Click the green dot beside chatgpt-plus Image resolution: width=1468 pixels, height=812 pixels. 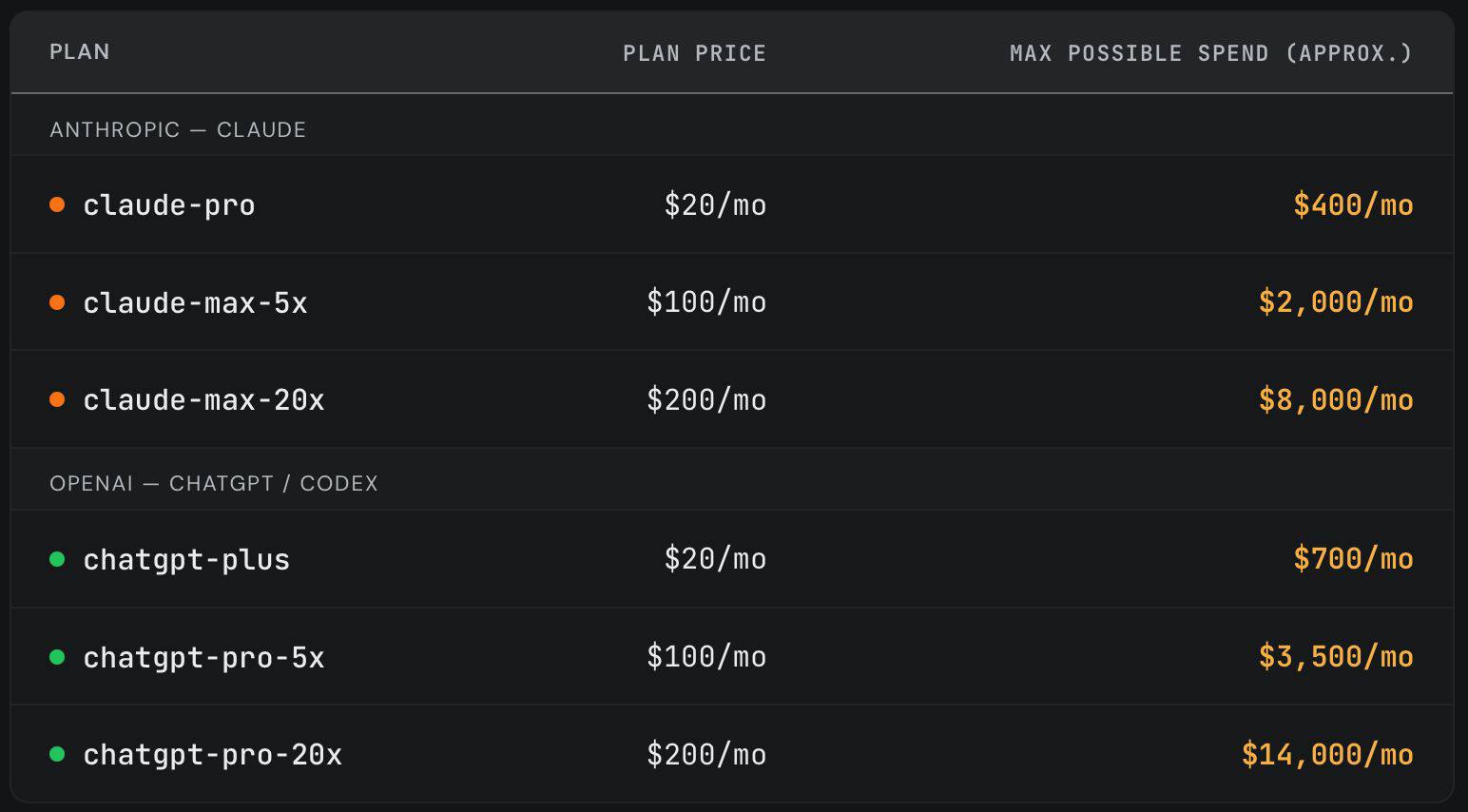[57, 559]
